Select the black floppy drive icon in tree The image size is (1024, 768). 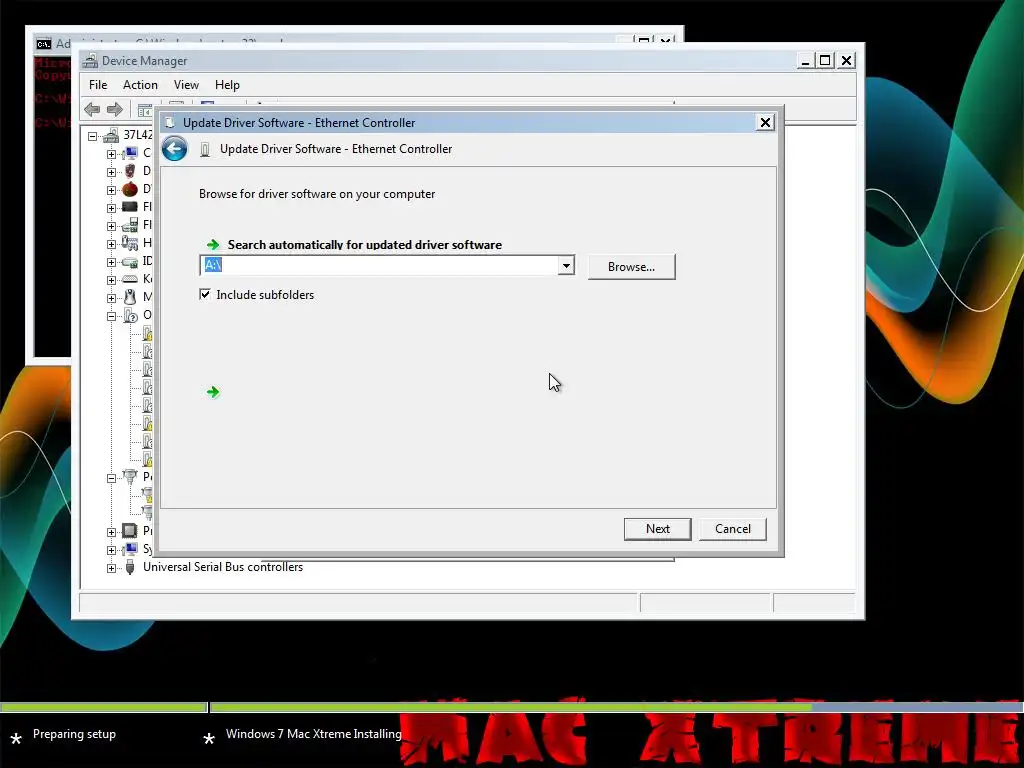point(130,206)
